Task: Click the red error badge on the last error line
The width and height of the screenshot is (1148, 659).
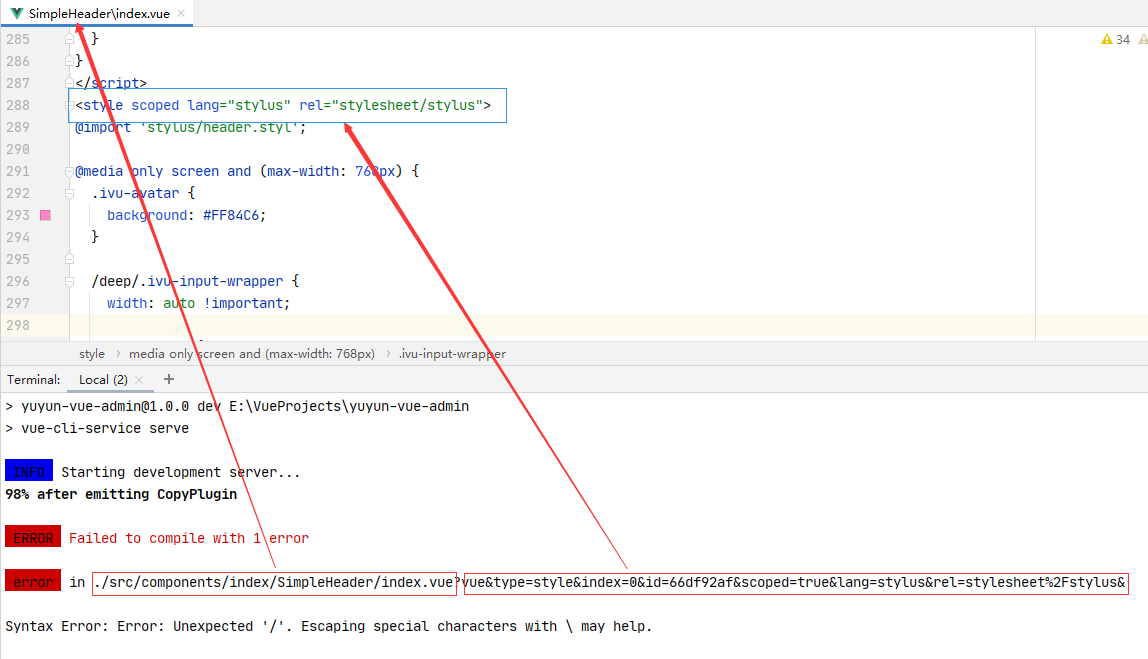Action: pos(32,581)
